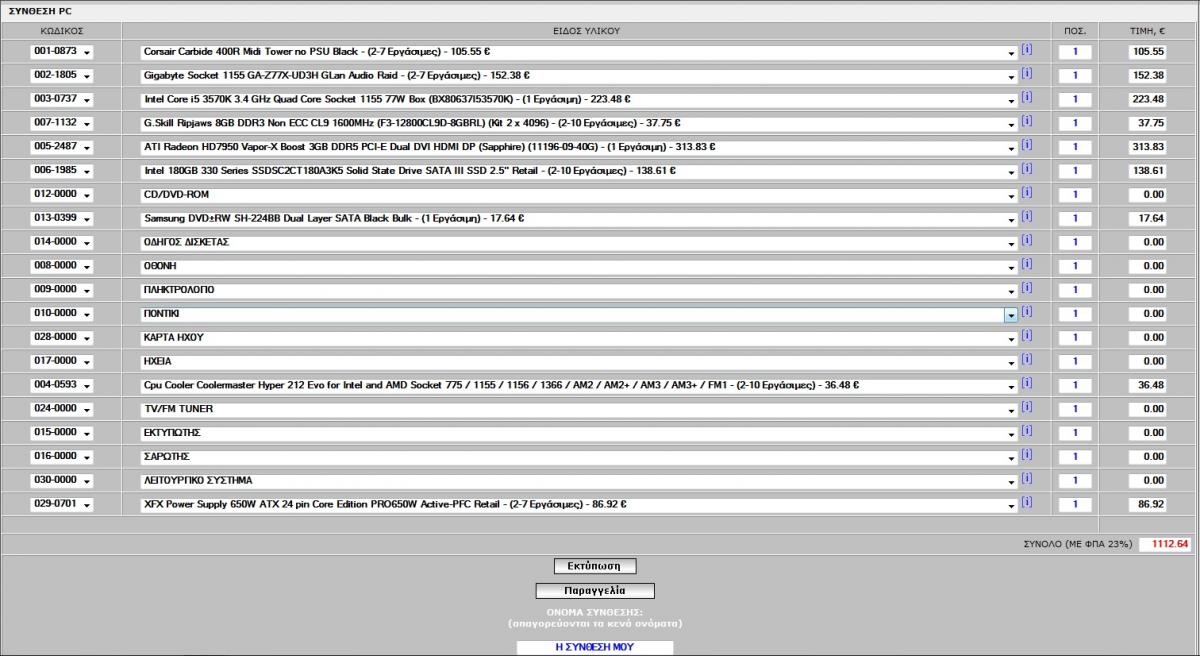Open info icon for ΛΕΙΤΟΥΡΓΙΚΟ ΣΥΣΤΗΜΑ row

(1026, 479)
